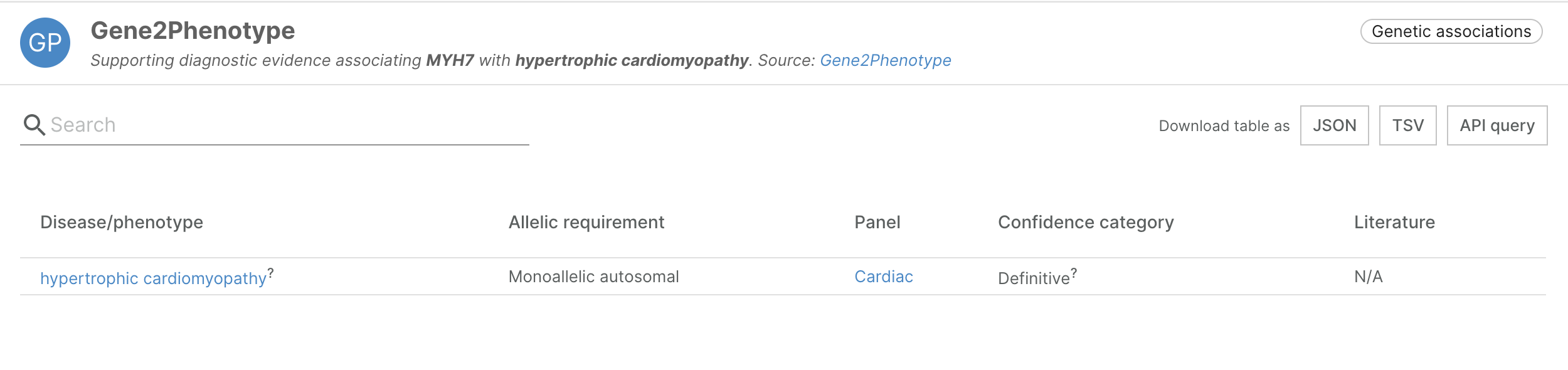Sort by Allelic requirement column header
Viewport: 1568px width, 370px height.
click(x=586, y=222)
